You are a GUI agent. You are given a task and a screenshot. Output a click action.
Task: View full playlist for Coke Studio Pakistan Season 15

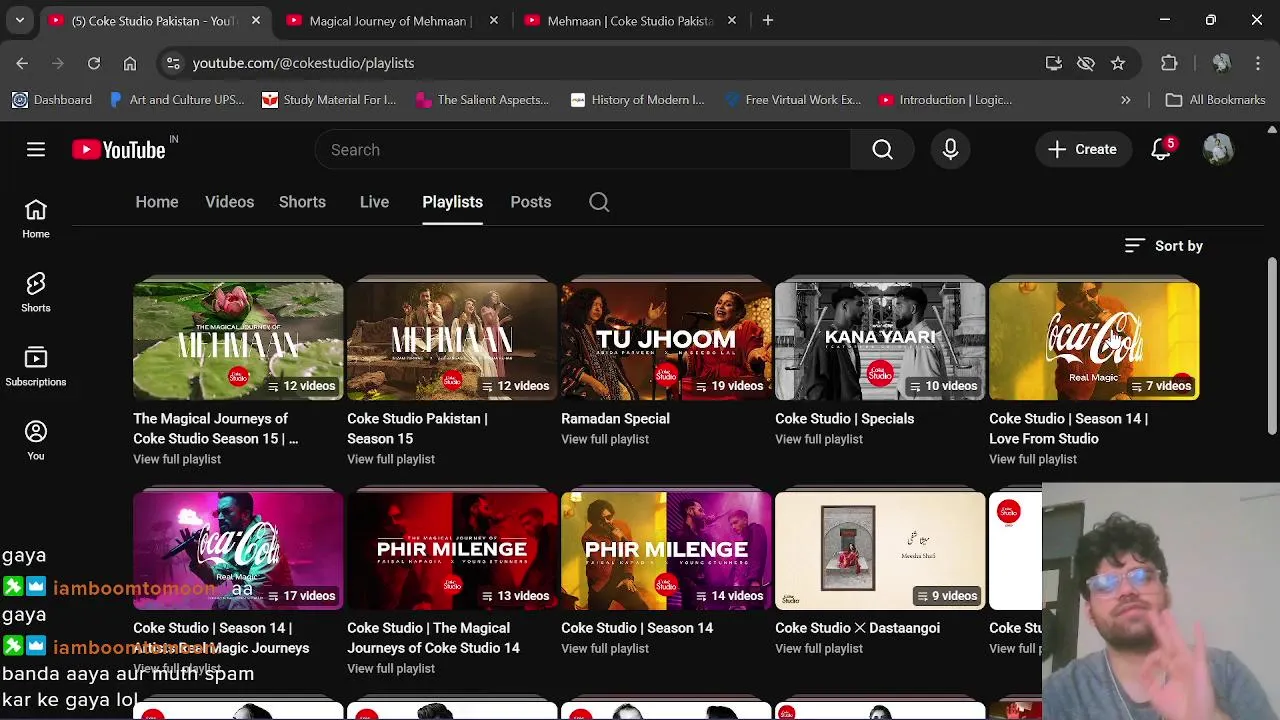tap(391, 459)
